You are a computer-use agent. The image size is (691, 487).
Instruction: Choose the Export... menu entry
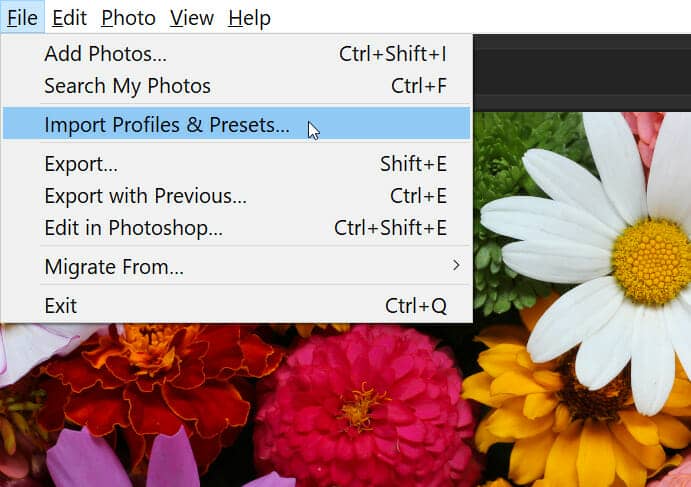[x=237, y=164]
